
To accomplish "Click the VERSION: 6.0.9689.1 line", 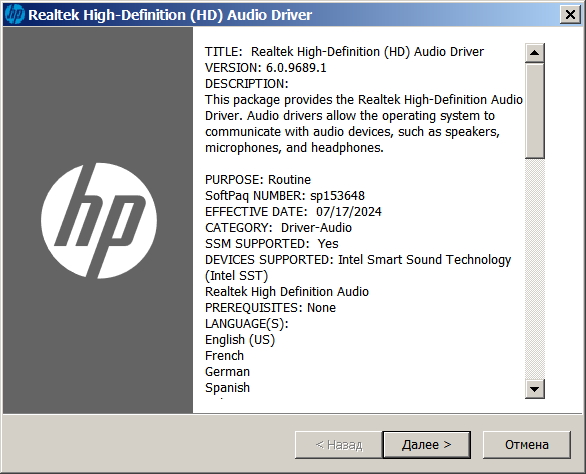I will click(266, 68).
